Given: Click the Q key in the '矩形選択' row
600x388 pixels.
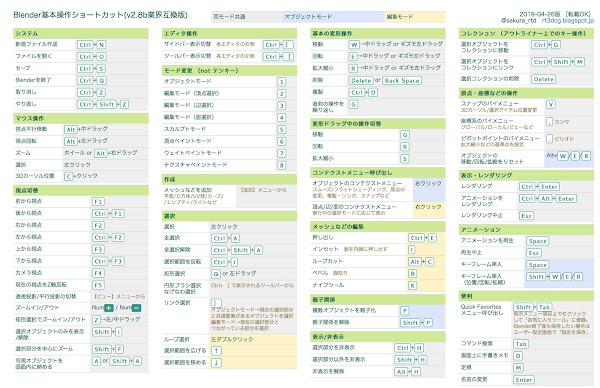Looking at the screenshot, I should [216, 274].
